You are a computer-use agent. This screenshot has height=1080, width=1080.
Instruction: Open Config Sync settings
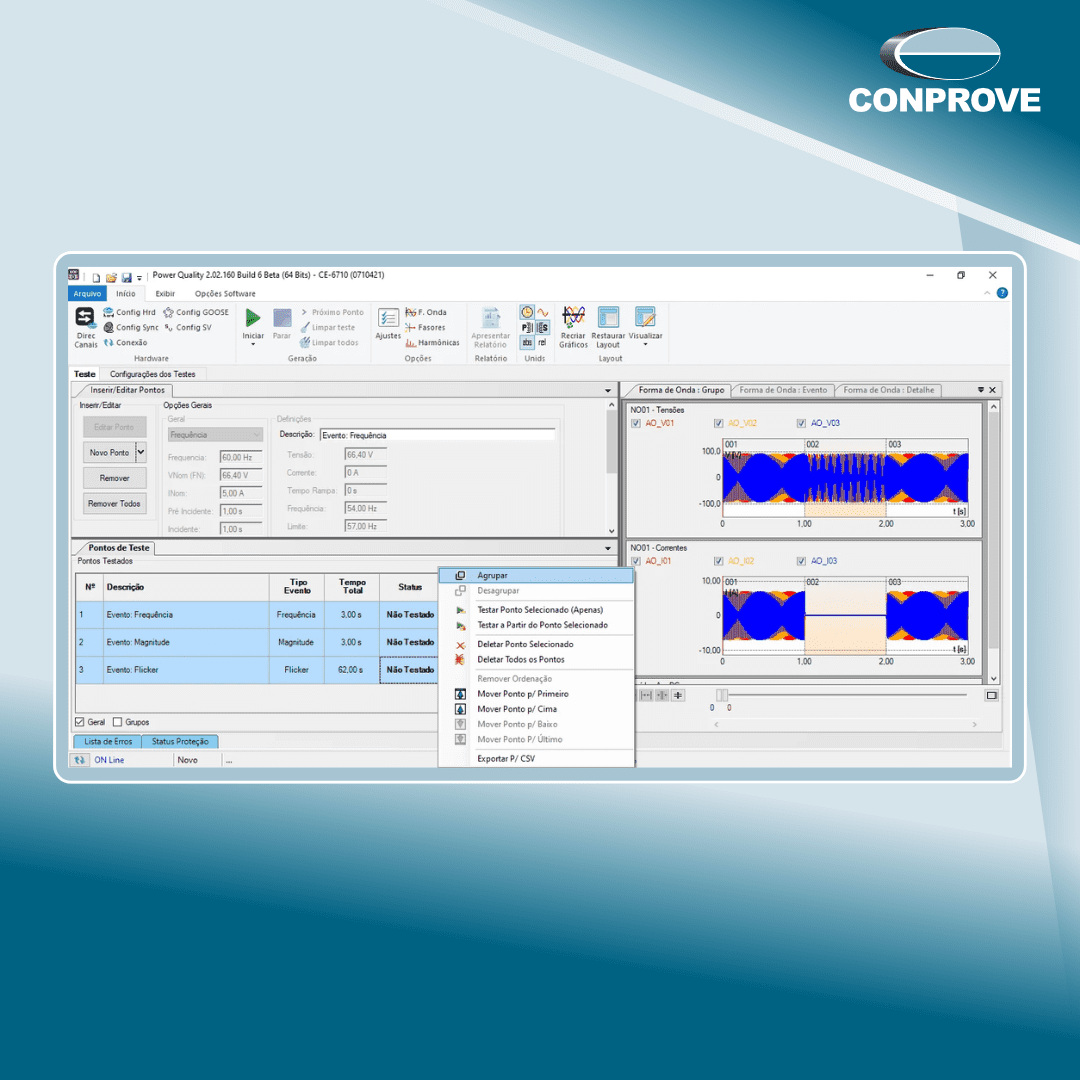click(x=130, y=327)
